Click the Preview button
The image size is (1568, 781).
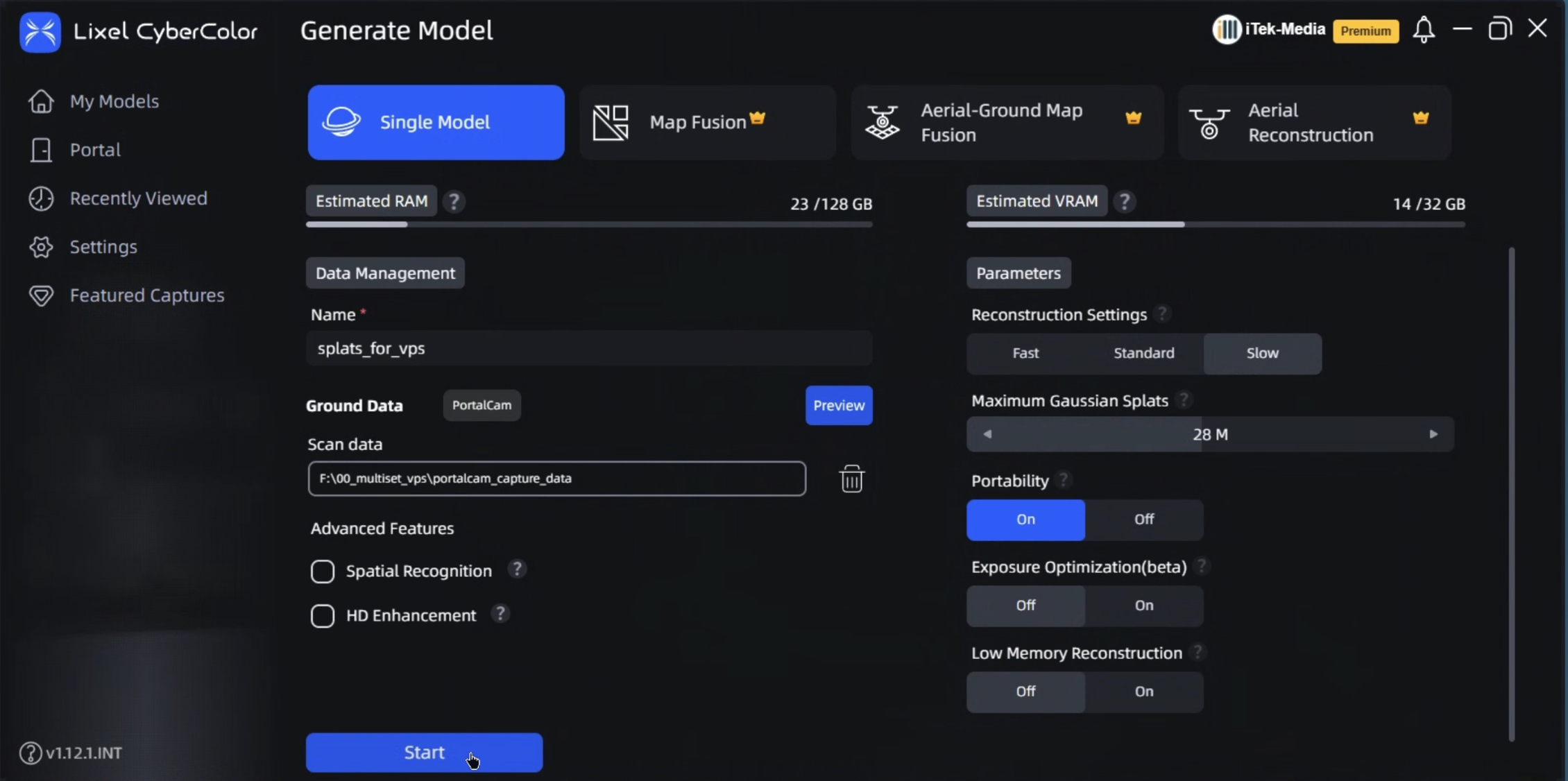pyautogui.click(x=838, y=406)
